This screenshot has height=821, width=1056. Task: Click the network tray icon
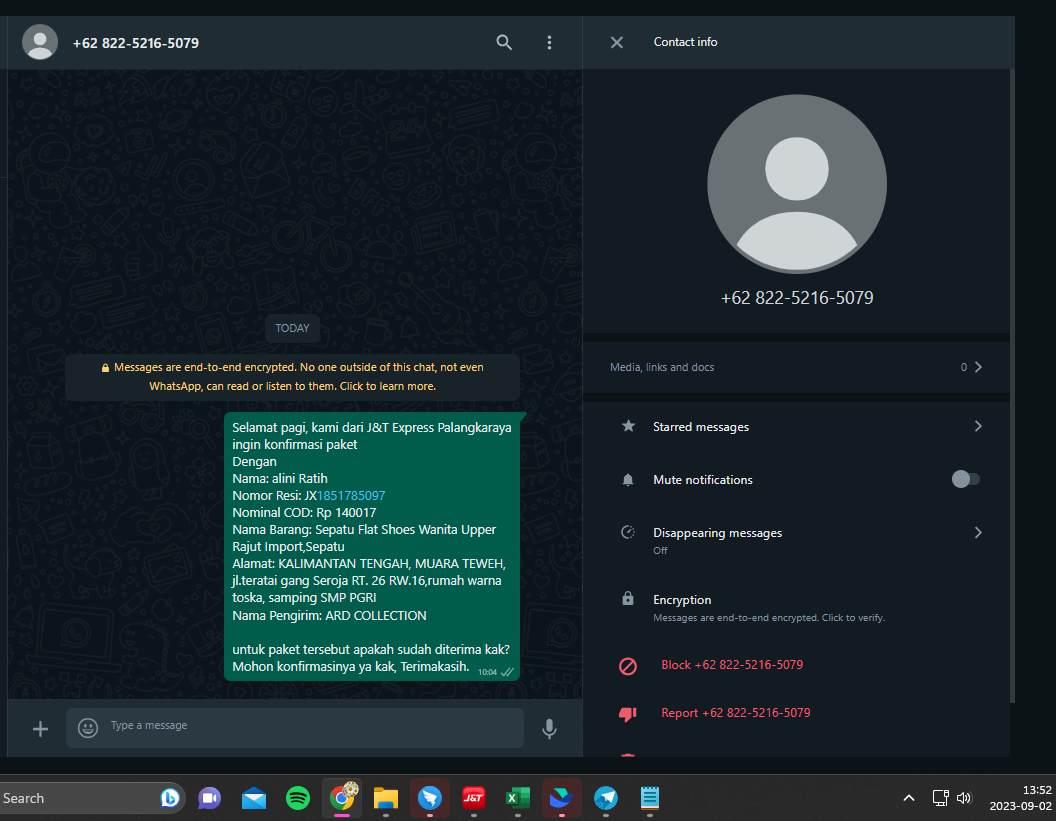tap(940, 798)
